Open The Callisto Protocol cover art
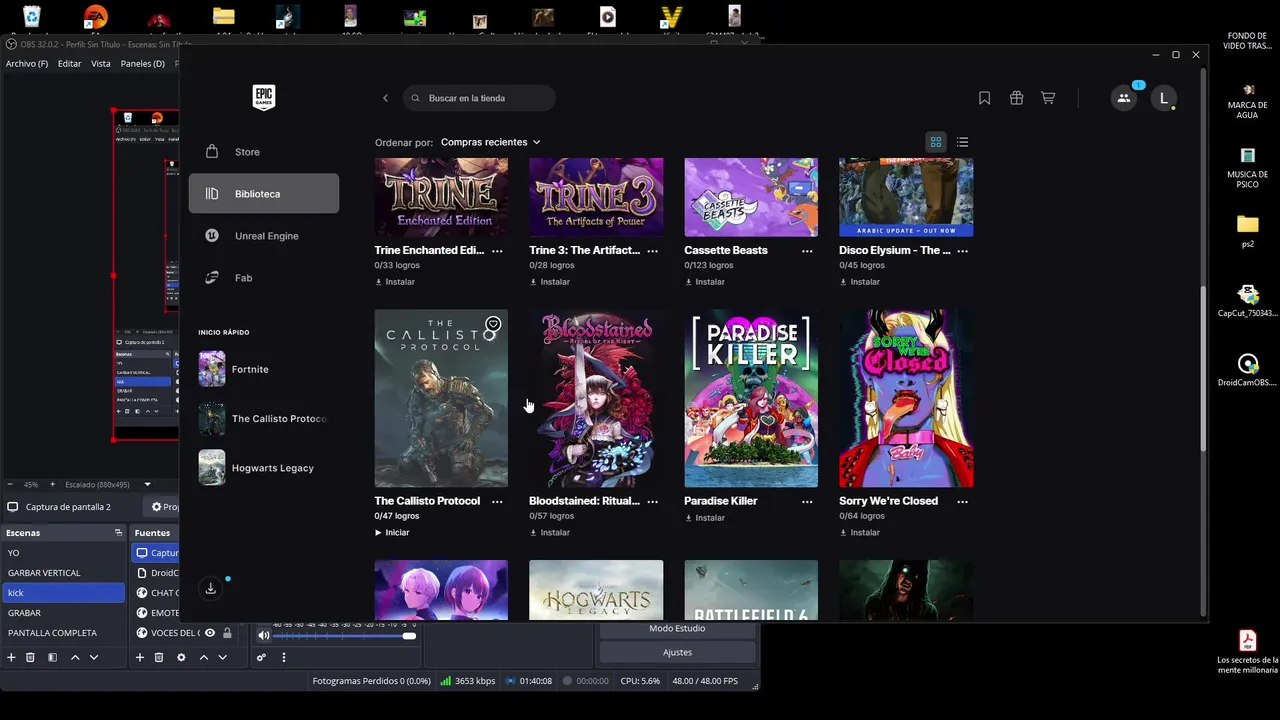Screen dimensions: 1280x720 (x=441, y=398)
